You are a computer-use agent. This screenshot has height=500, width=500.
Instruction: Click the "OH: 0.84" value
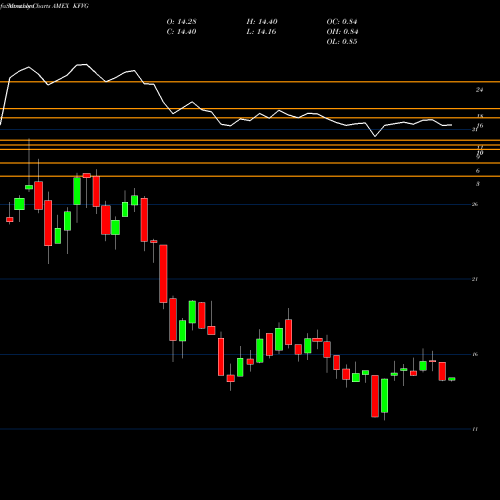pyautogui.click(x=342, y=32)
